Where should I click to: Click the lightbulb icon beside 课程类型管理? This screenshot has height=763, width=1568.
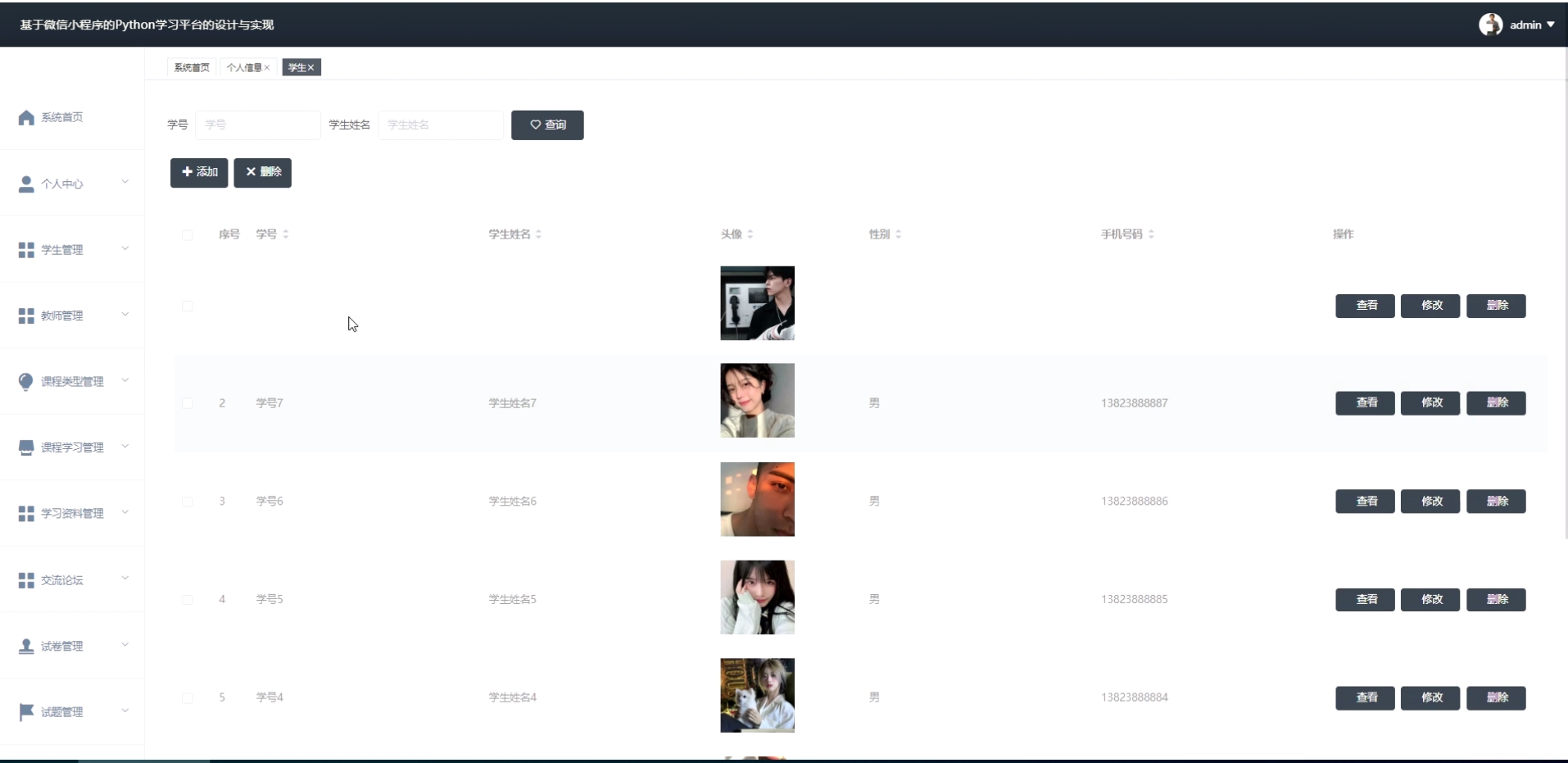coord(26,381)
